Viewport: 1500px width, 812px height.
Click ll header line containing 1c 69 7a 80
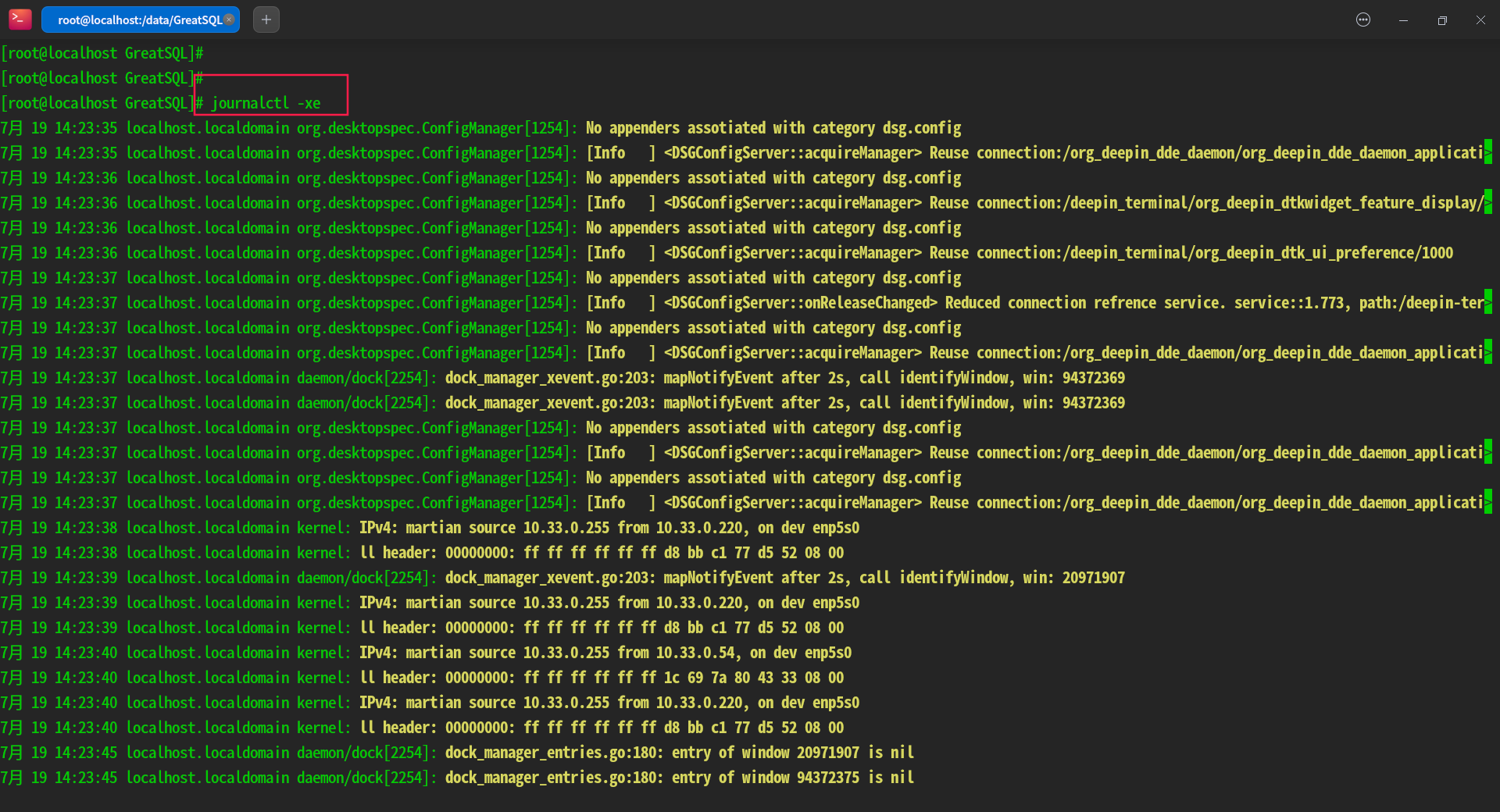422,678
